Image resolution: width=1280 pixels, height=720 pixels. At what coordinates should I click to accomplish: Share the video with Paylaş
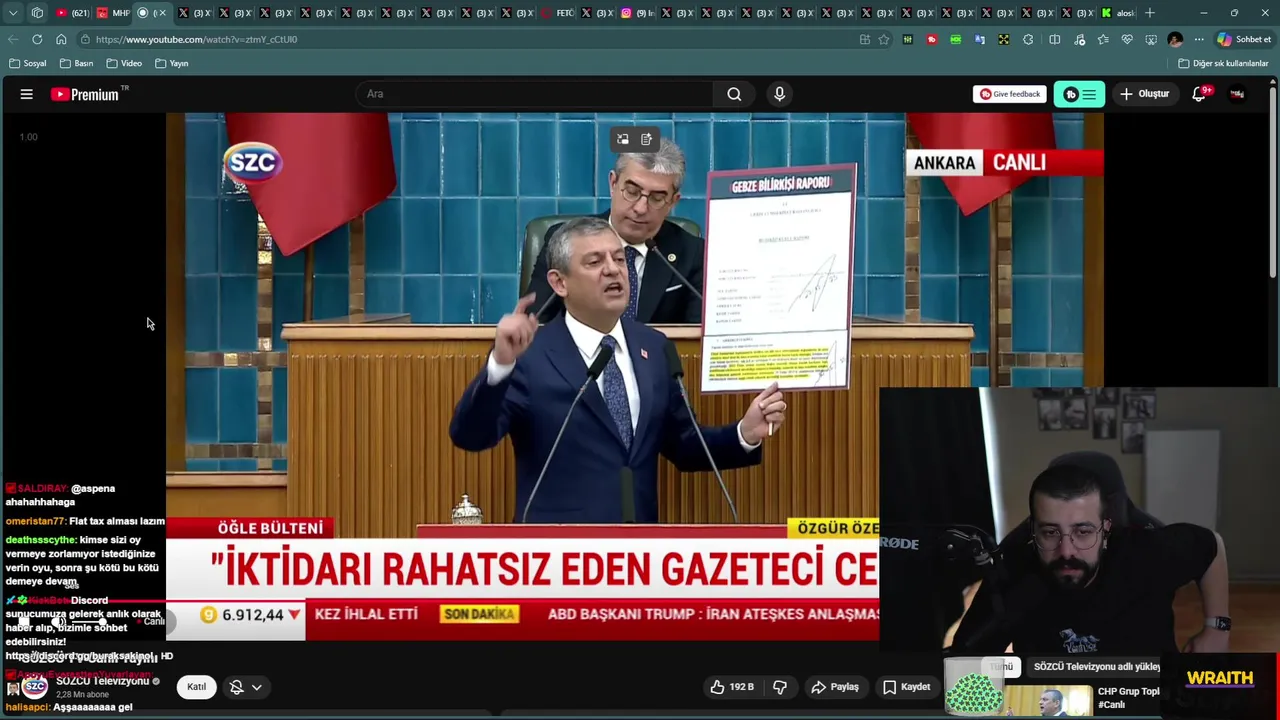click(835, 687)
